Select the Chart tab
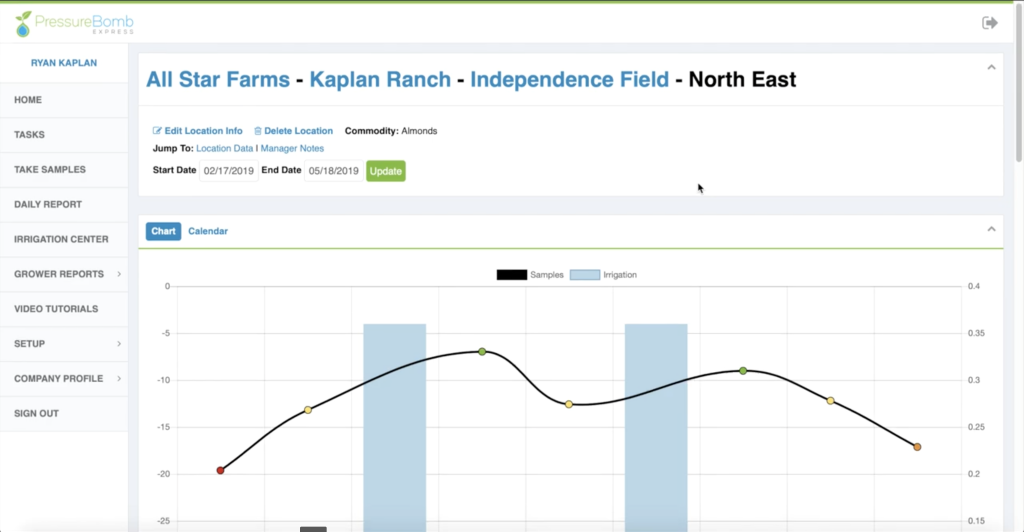 point(163,231)
